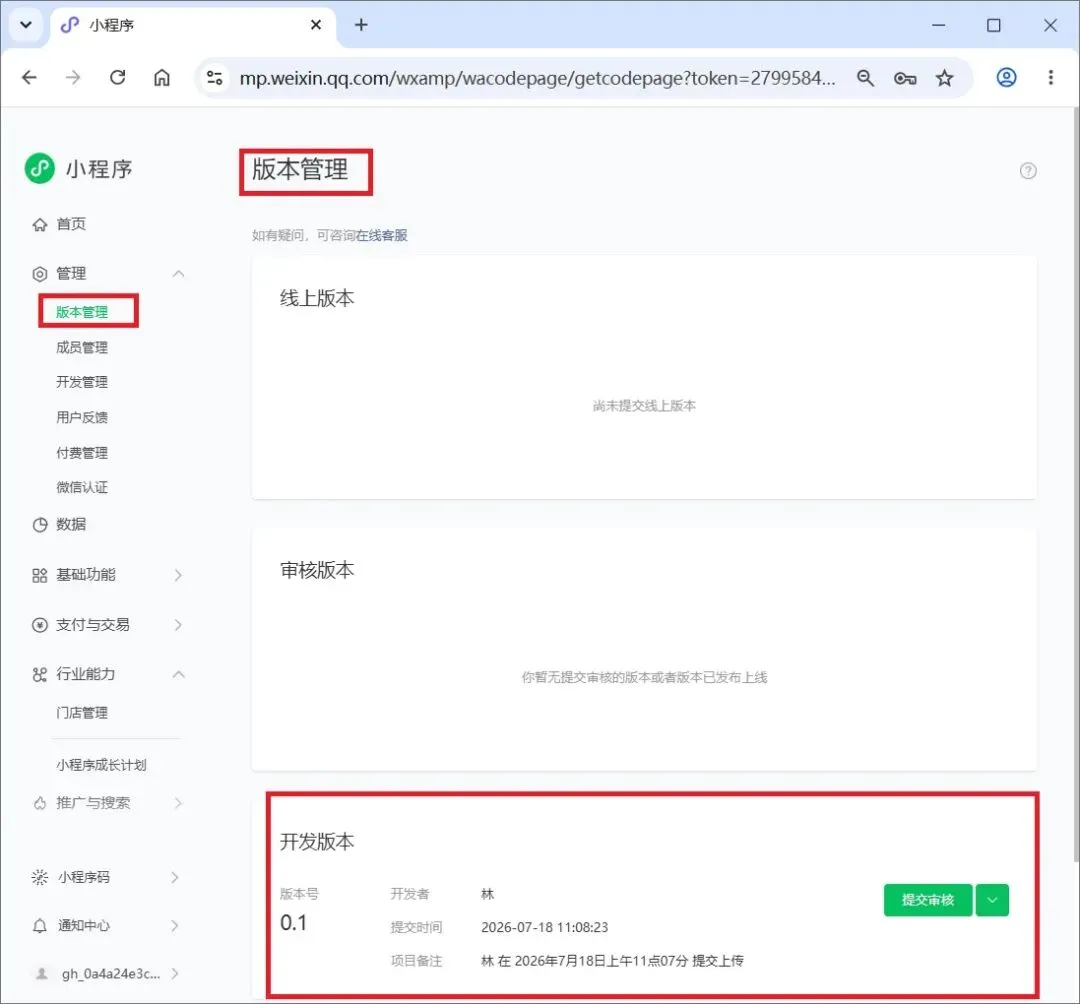Image resolution: width=1080 pixels, height=1004 pixels.
Task: Expand the 通知中心 menu chevron
Action: tap(175, 925)
